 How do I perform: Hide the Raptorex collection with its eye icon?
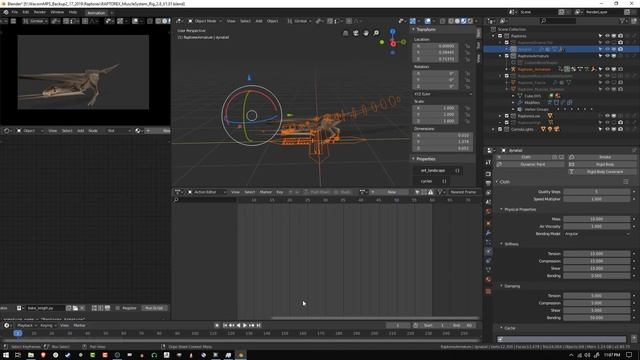click(x=607, y=36)
